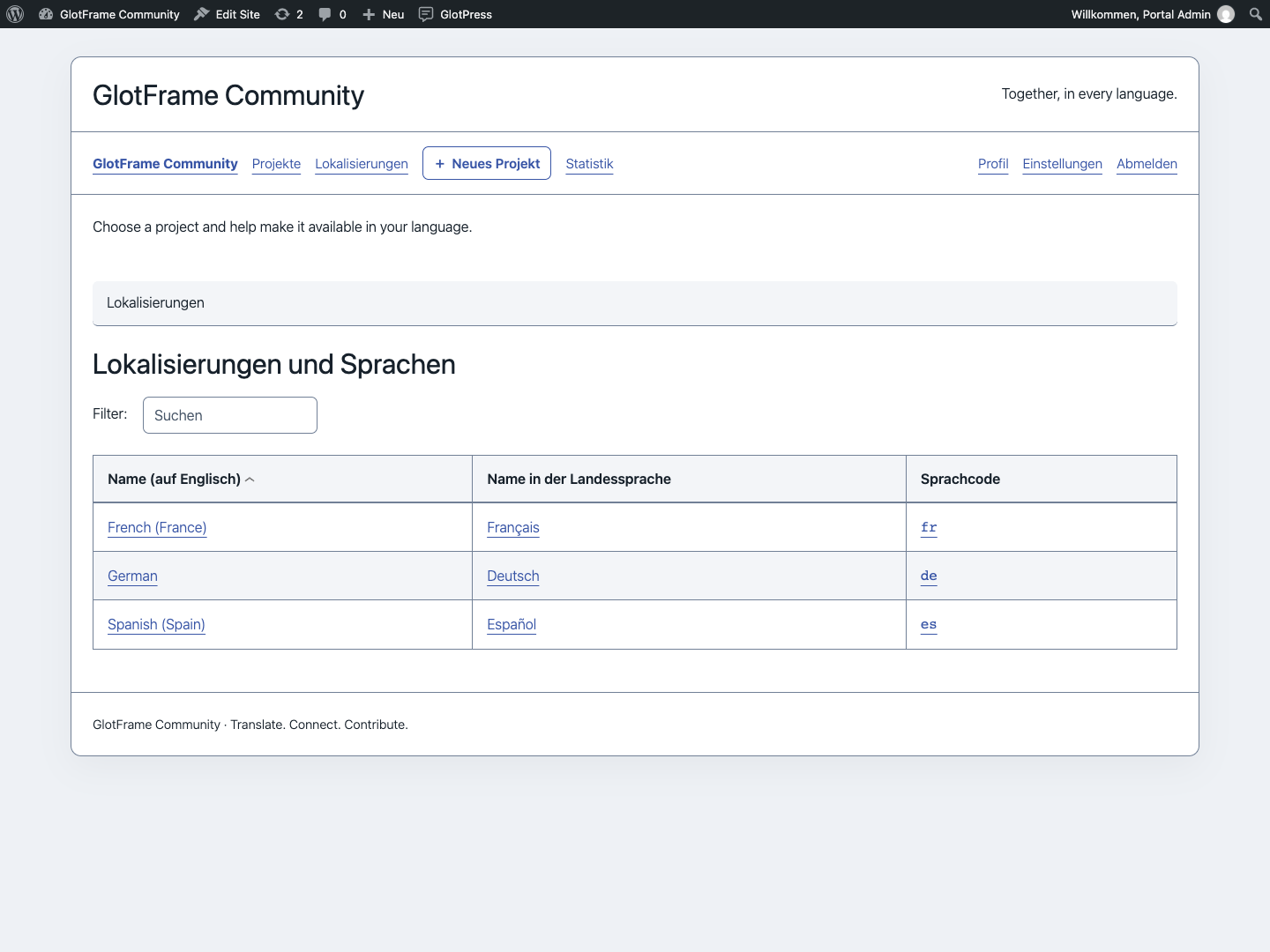Open the Profil link
The image size is (1270, 952).
tap(993, 164)
